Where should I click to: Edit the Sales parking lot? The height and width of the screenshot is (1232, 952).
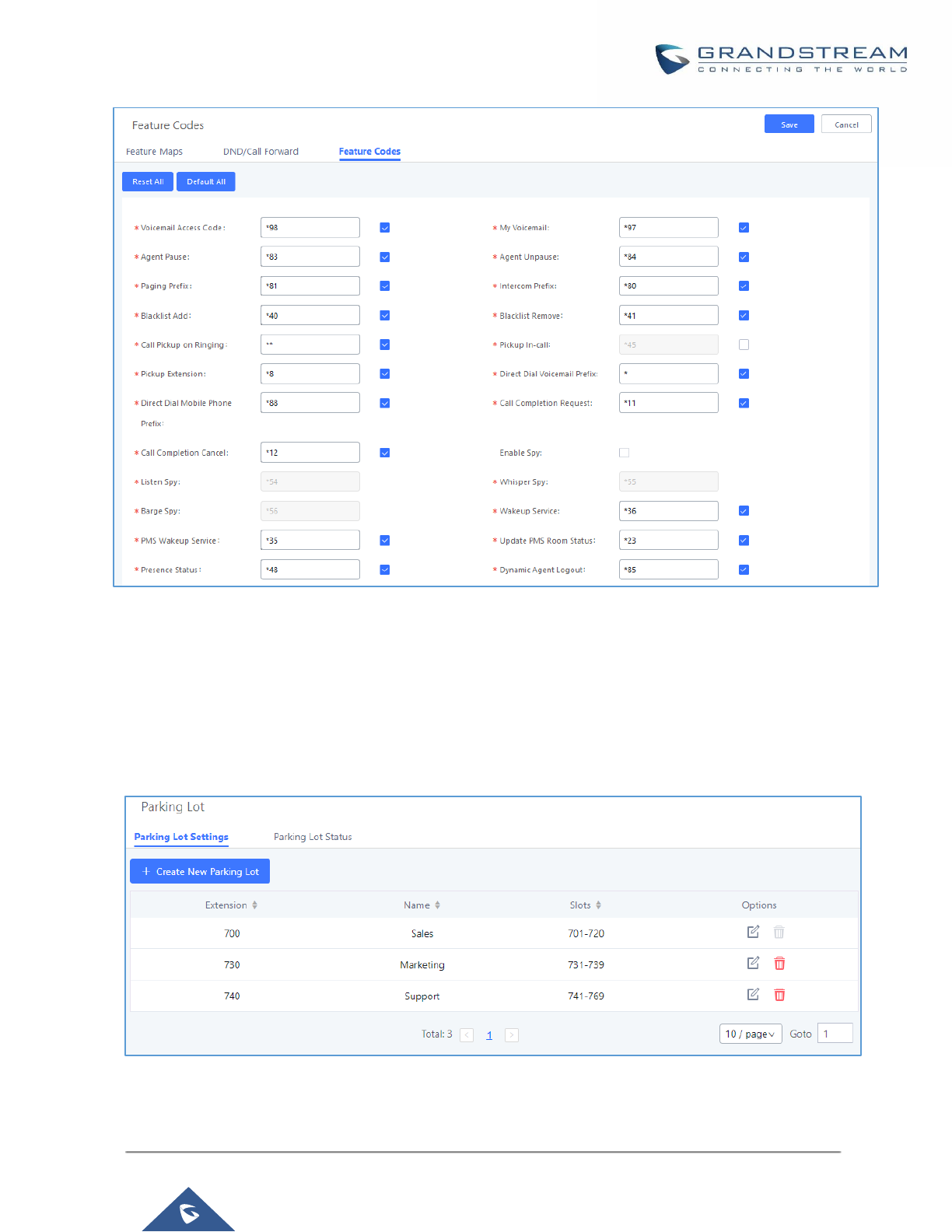753,932
